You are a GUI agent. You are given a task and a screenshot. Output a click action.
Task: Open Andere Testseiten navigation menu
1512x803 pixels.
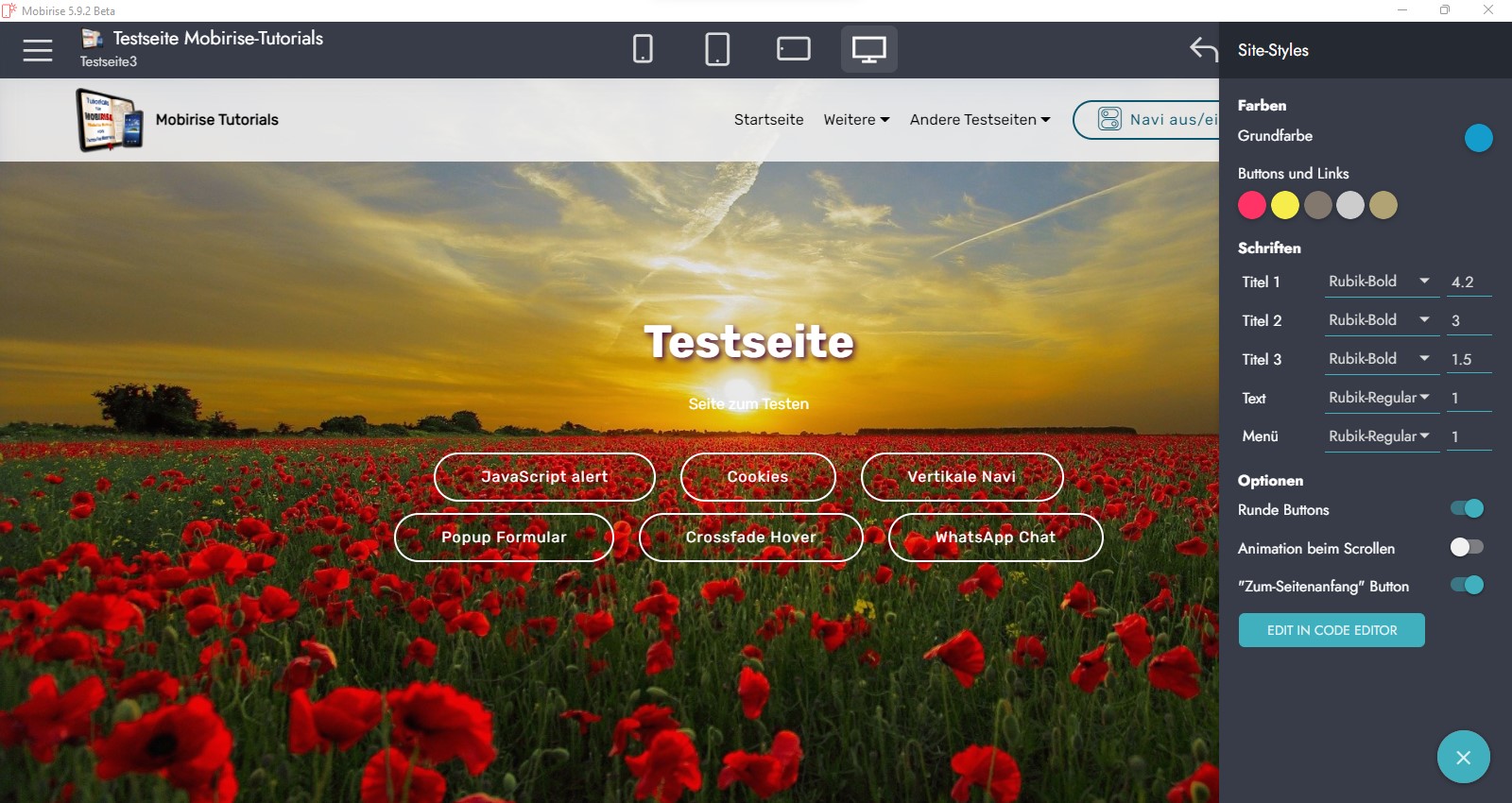click(x=979, y=120)
